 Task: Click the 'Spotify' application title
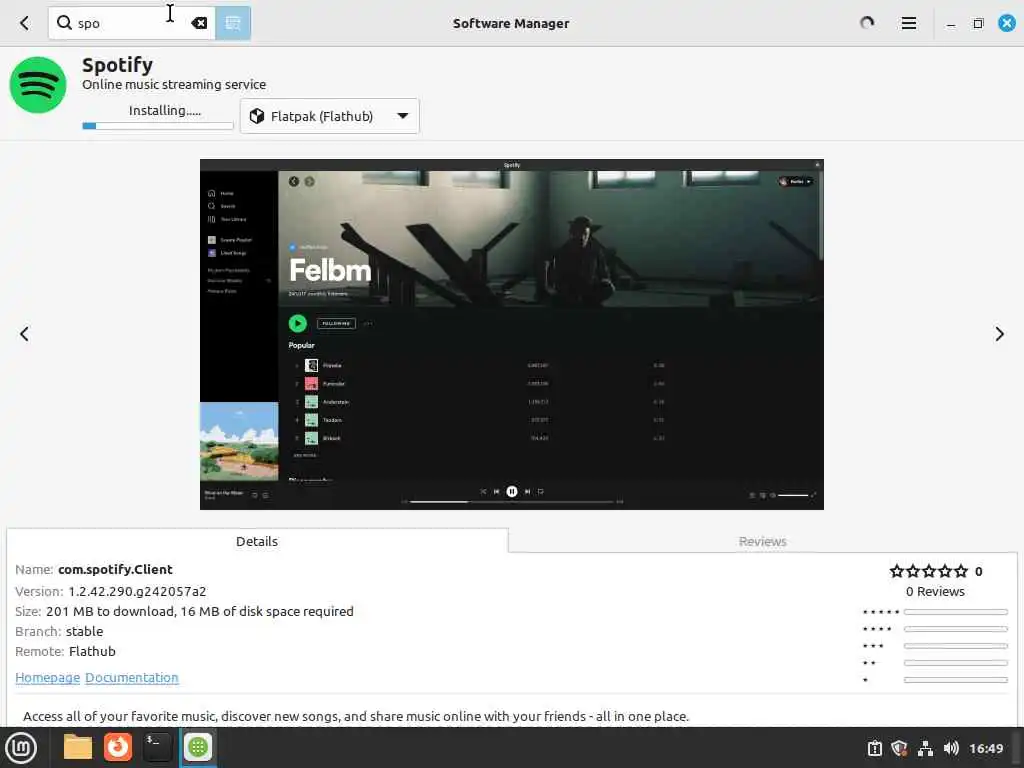point(118,65)
